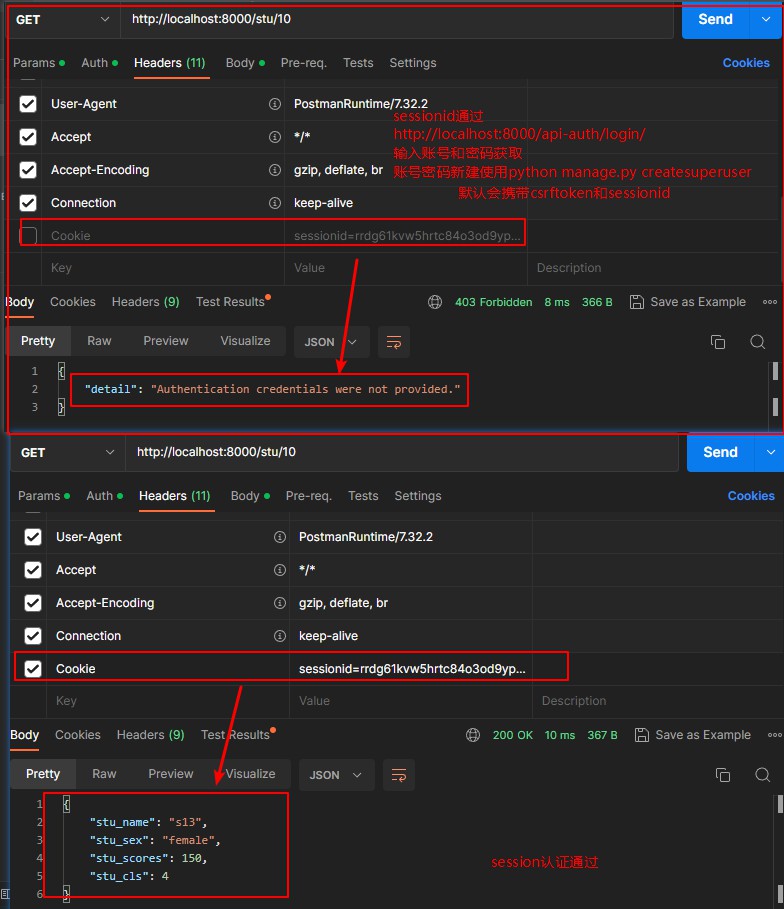Image resolution: width=784 pixels, height=909 pixels.
Task: Disable the checked Cookie header in lower request
Action: tap(33, 668)
